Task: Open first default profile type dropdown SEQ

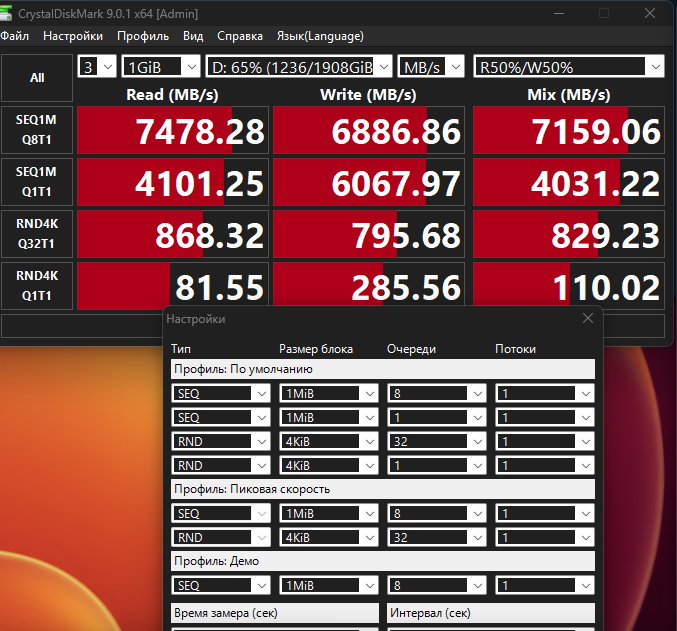Action: [221, 393]
